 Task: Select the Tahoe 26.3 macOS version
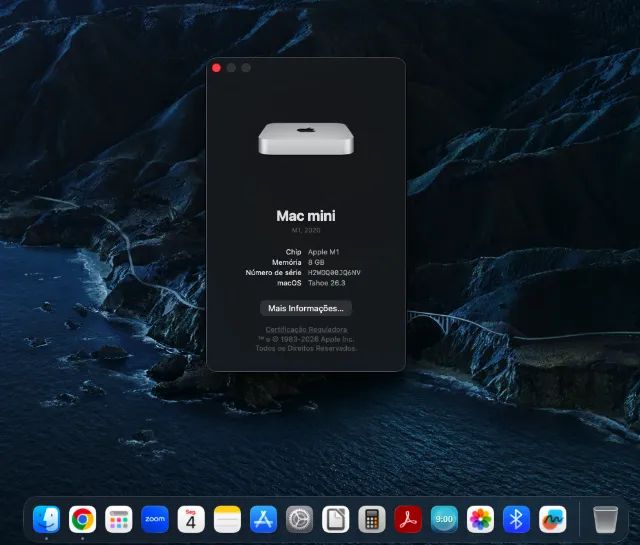[327, 283]
